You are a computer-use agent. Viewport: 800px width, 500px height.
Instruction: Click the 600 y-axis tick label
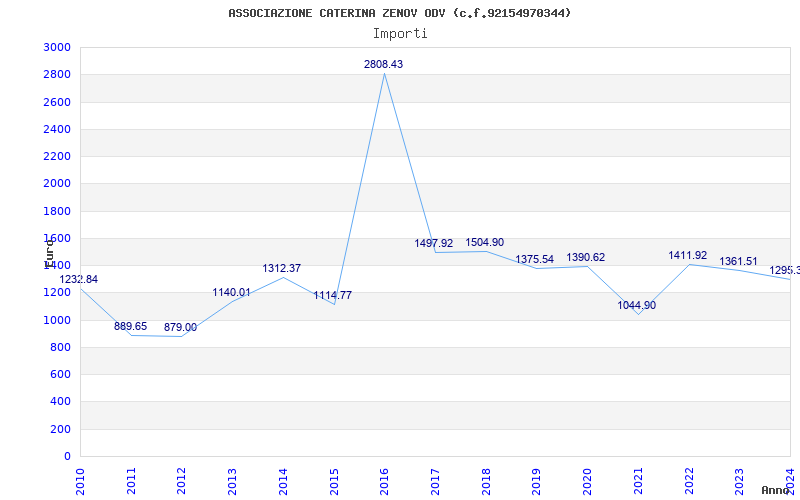pos(60,374)
